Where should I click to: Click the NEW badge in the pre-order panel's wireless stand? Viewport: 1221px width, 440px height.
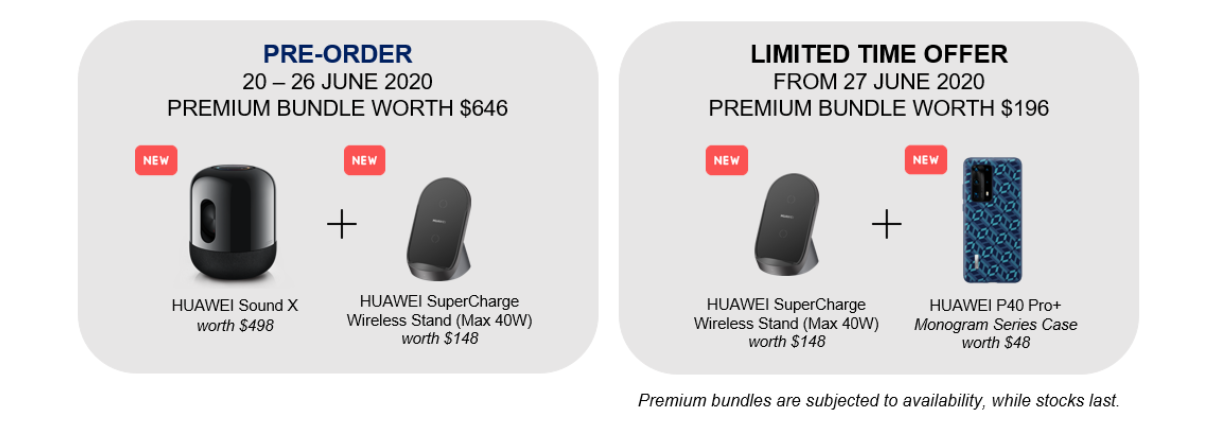tap(365, 160)
